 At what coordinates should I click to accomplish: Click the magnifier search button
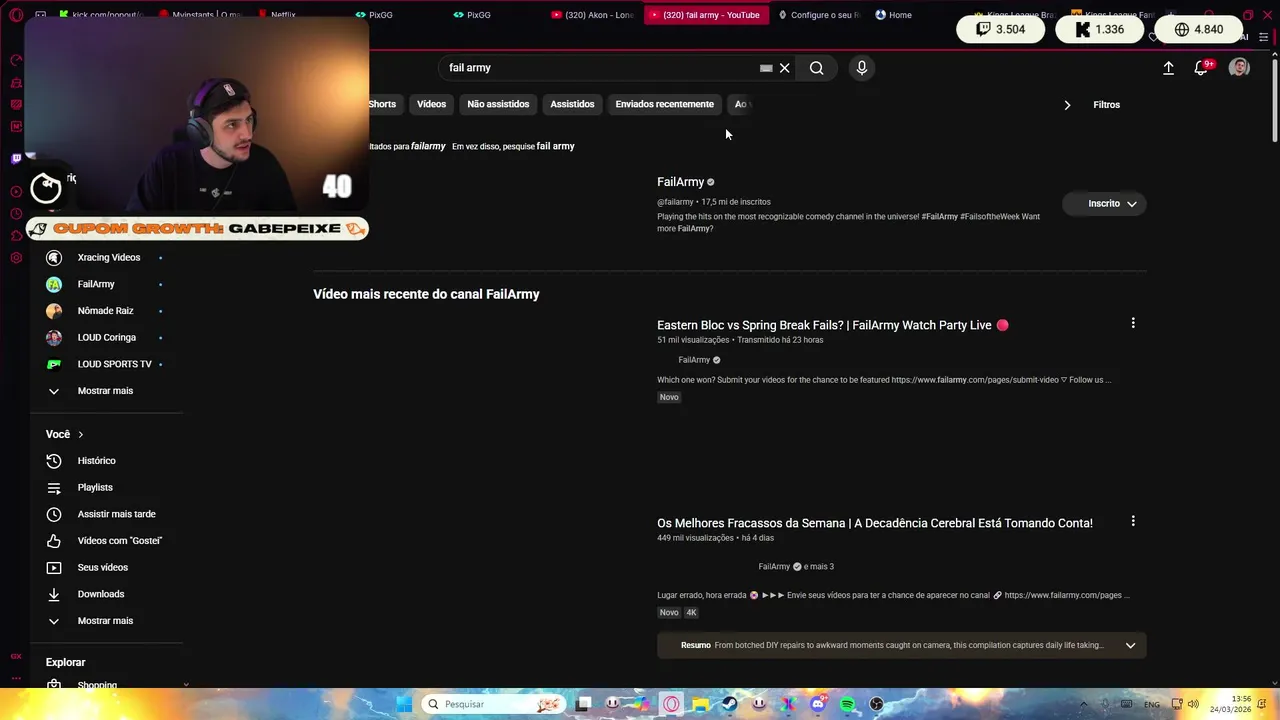tap(817, 68)
